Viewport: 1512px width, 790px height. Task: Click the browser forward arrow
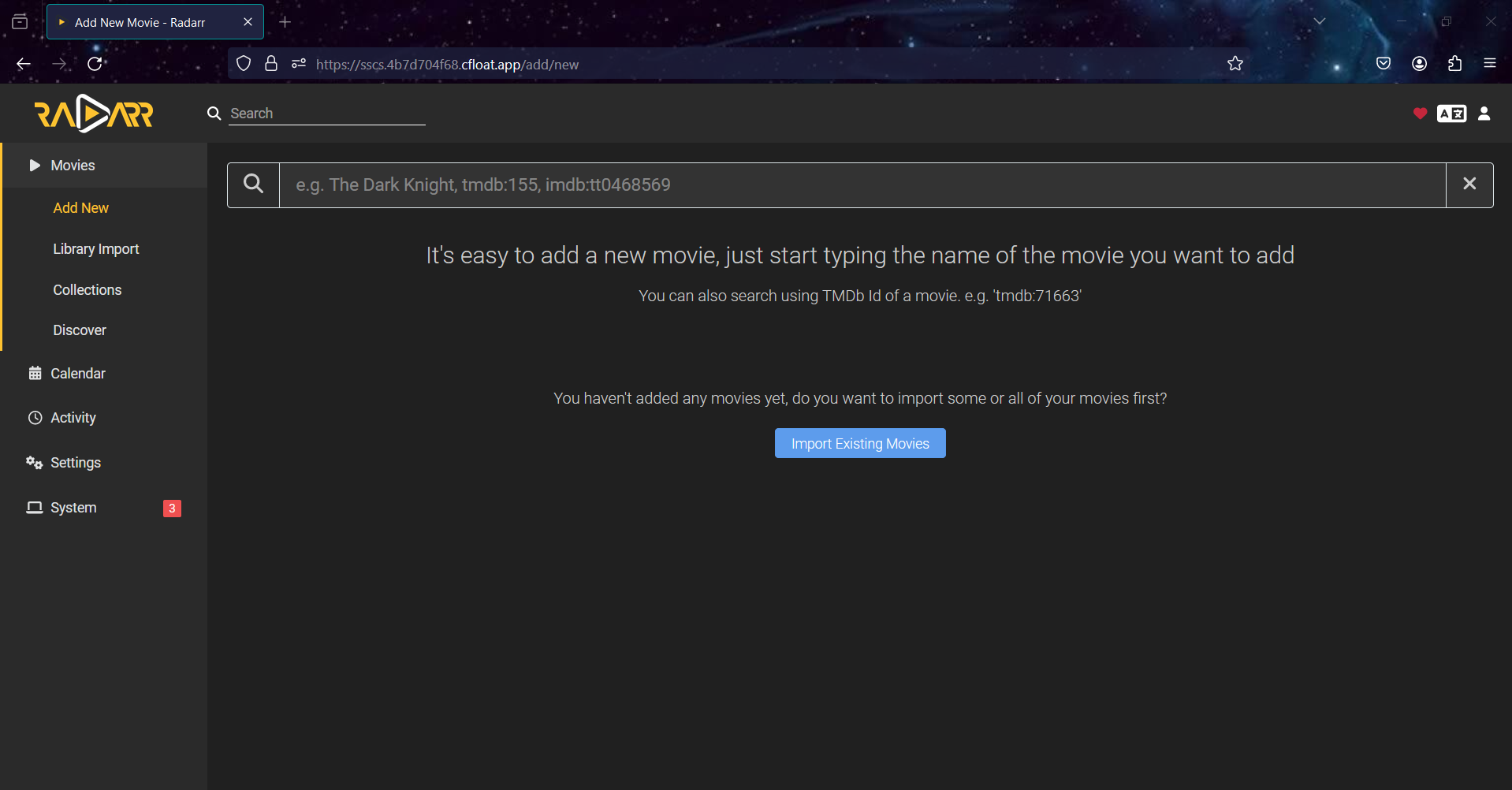(x=59, y=64)
